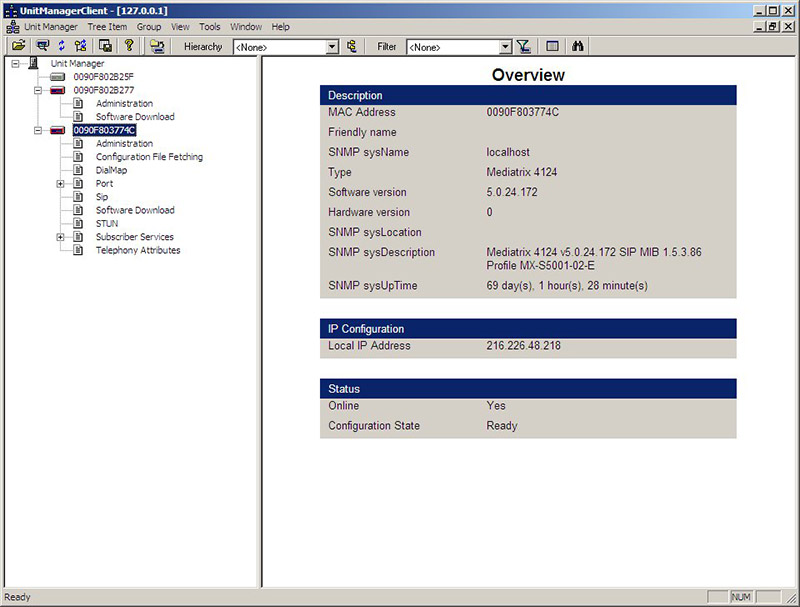Click the page icon beside DialMap
800x607 pixels.
[78, 170]
